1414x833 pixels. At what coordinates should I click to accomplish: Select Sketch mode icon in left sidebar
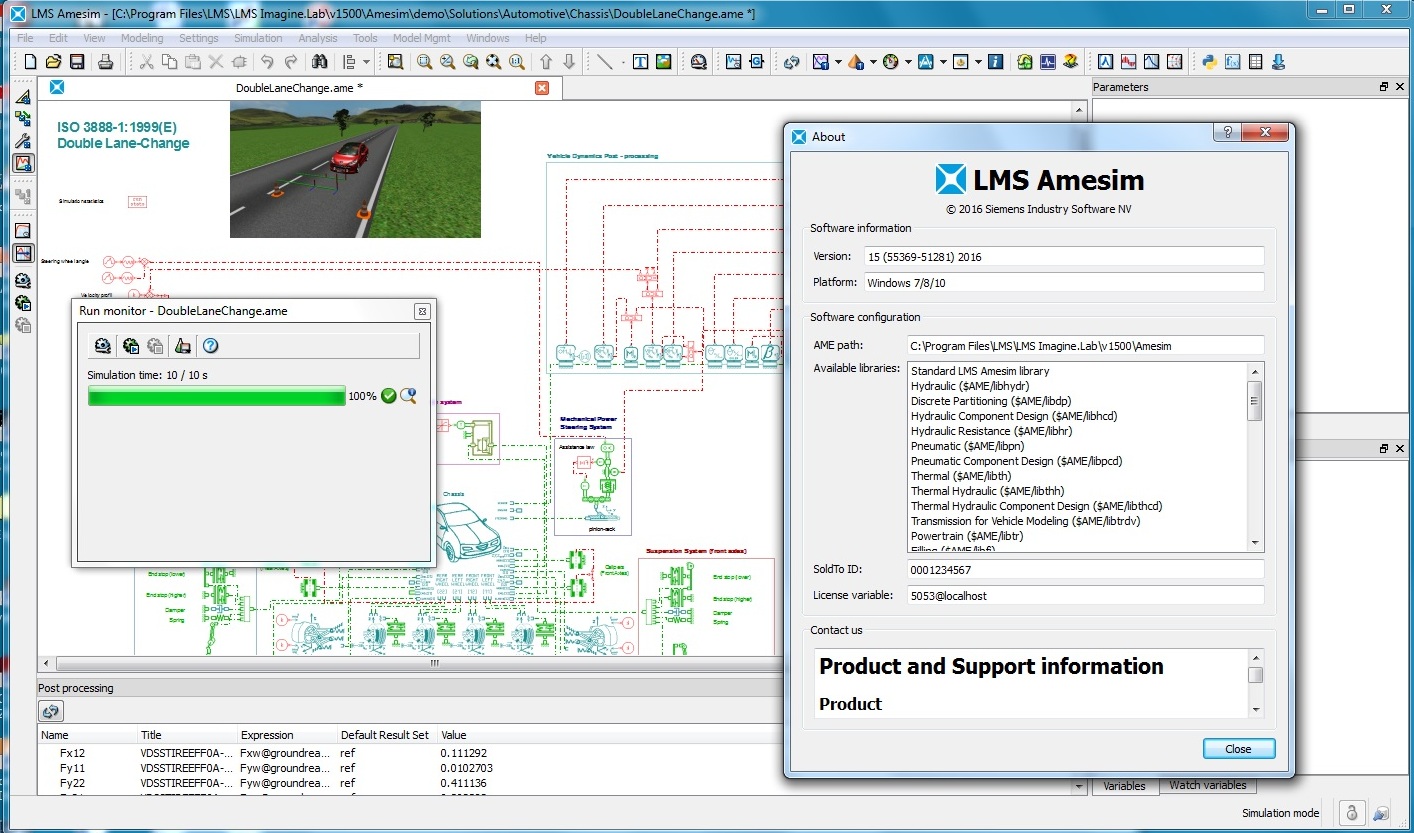tap(23, 97)
